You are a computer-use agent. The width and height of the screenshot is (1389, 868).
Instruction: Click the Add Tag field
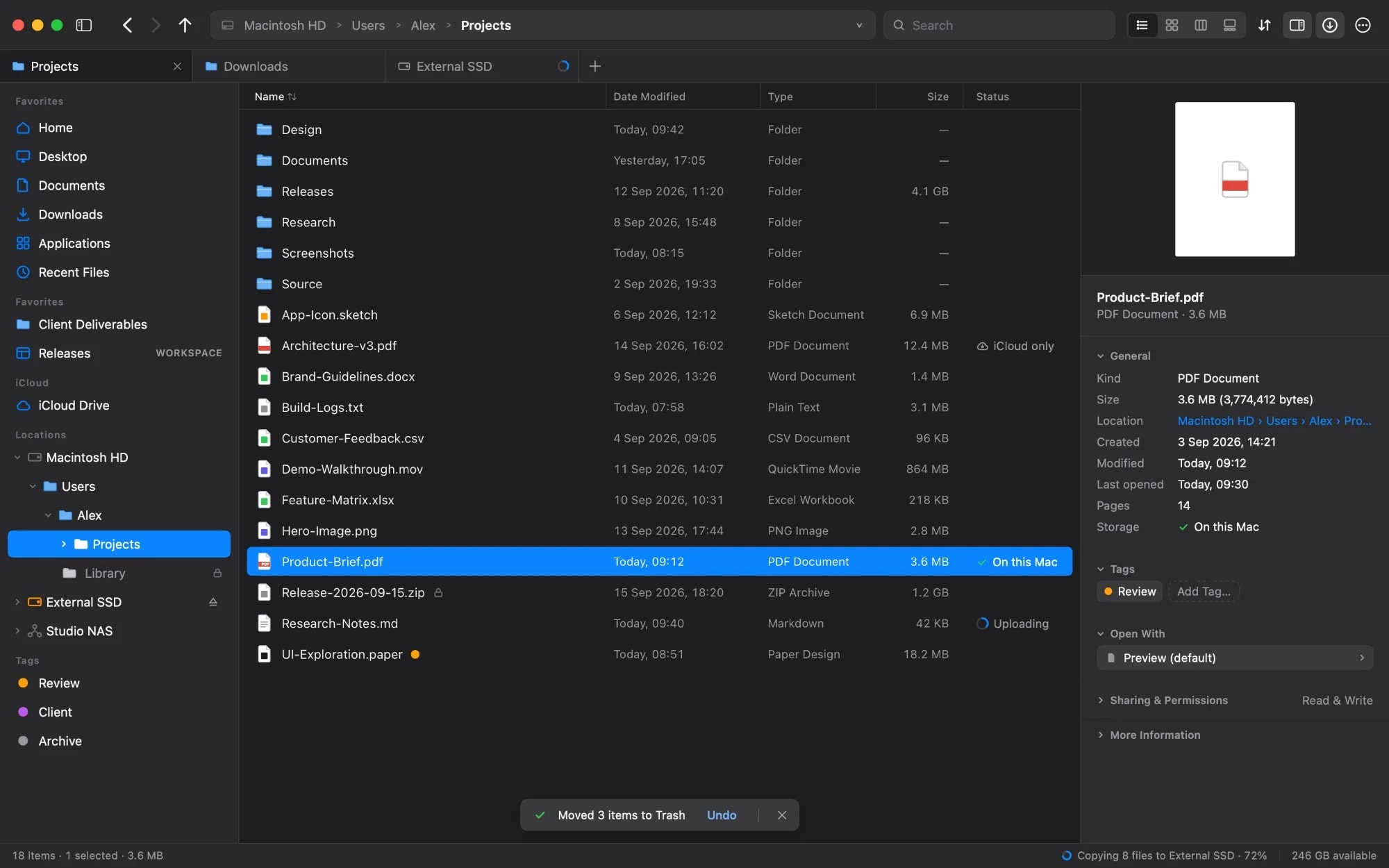[x=1204, y=592]
